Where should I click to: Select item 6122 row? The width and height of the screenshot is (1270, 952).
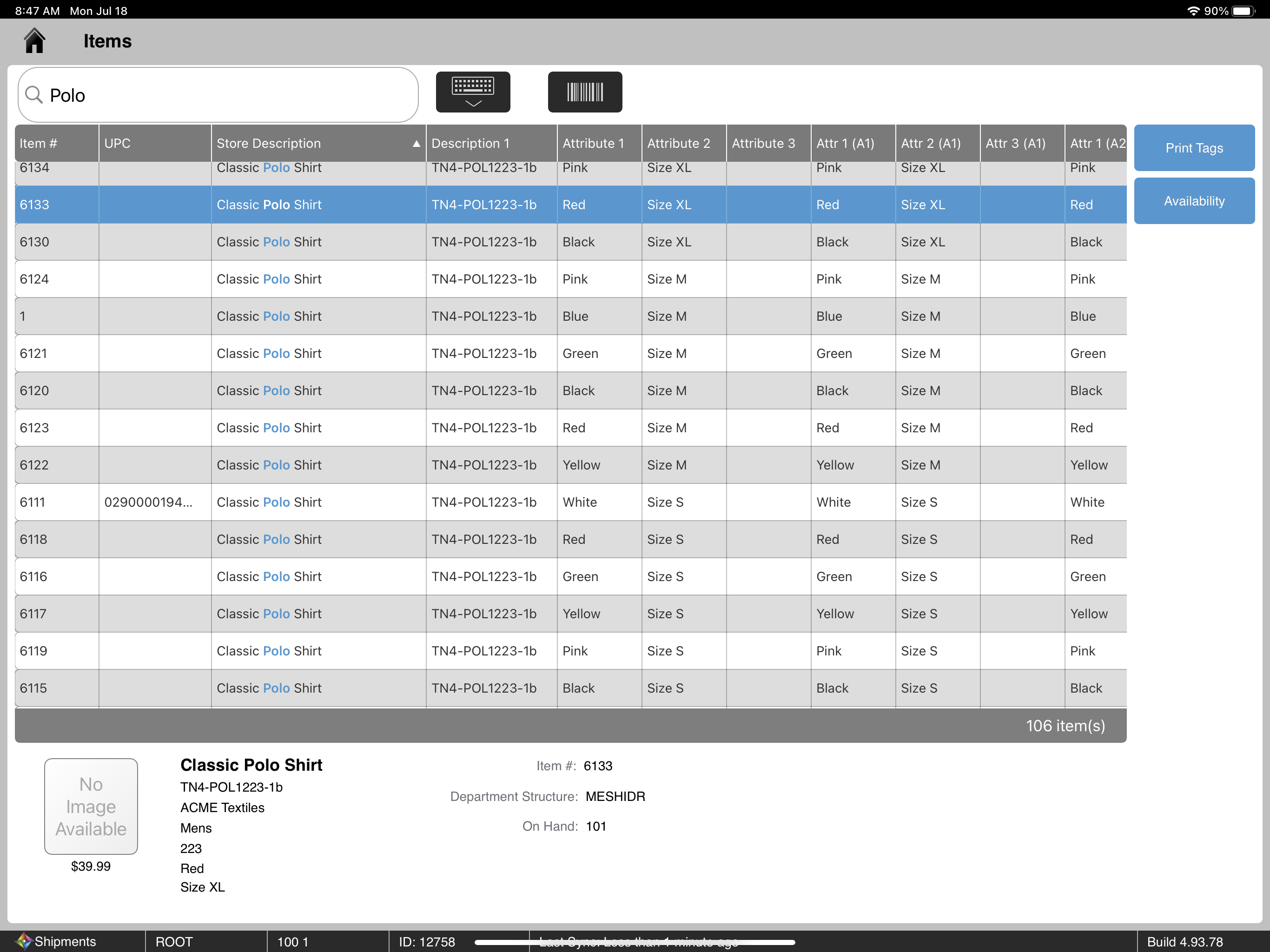[x=571, y=465]
